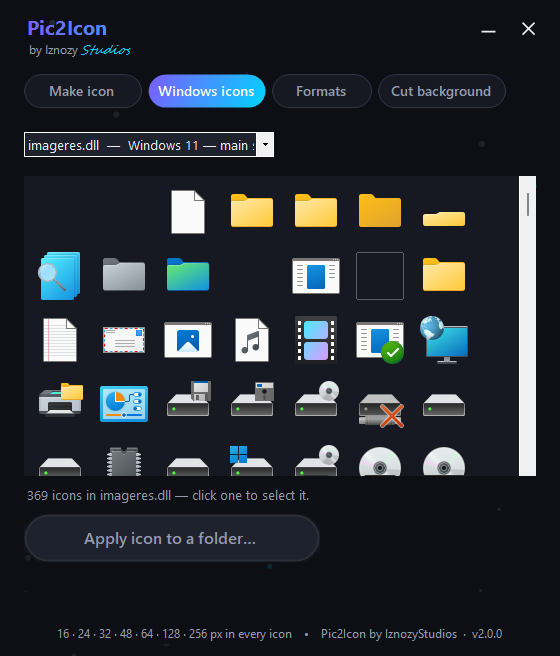Choose the picture image file icon

coord(188,340)
